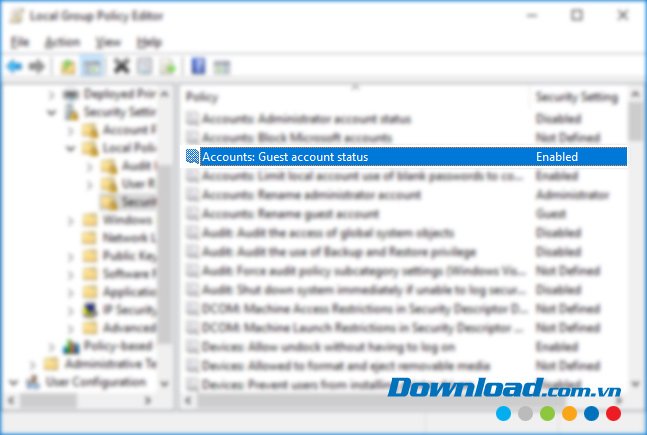Select 'Devices: Allowed to format and eject' policy
This screenshot has height=435, width=647.
[346, 365]
